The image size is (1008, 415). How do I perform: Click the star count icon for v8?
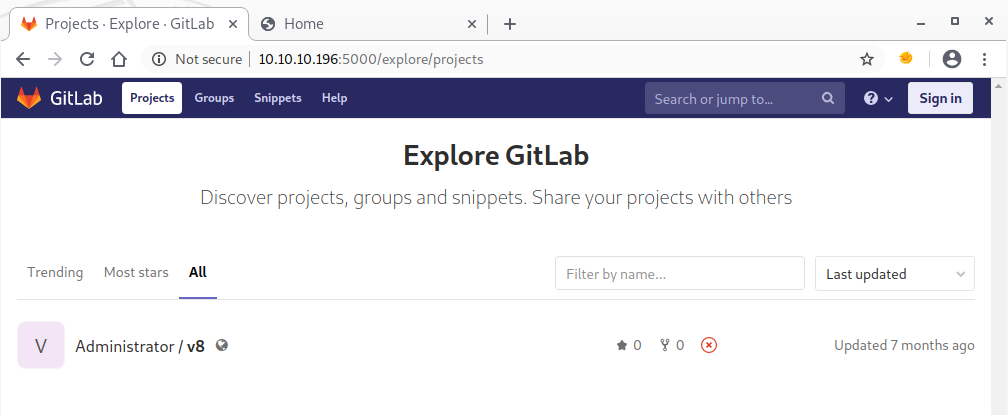(x=622, y=346)
